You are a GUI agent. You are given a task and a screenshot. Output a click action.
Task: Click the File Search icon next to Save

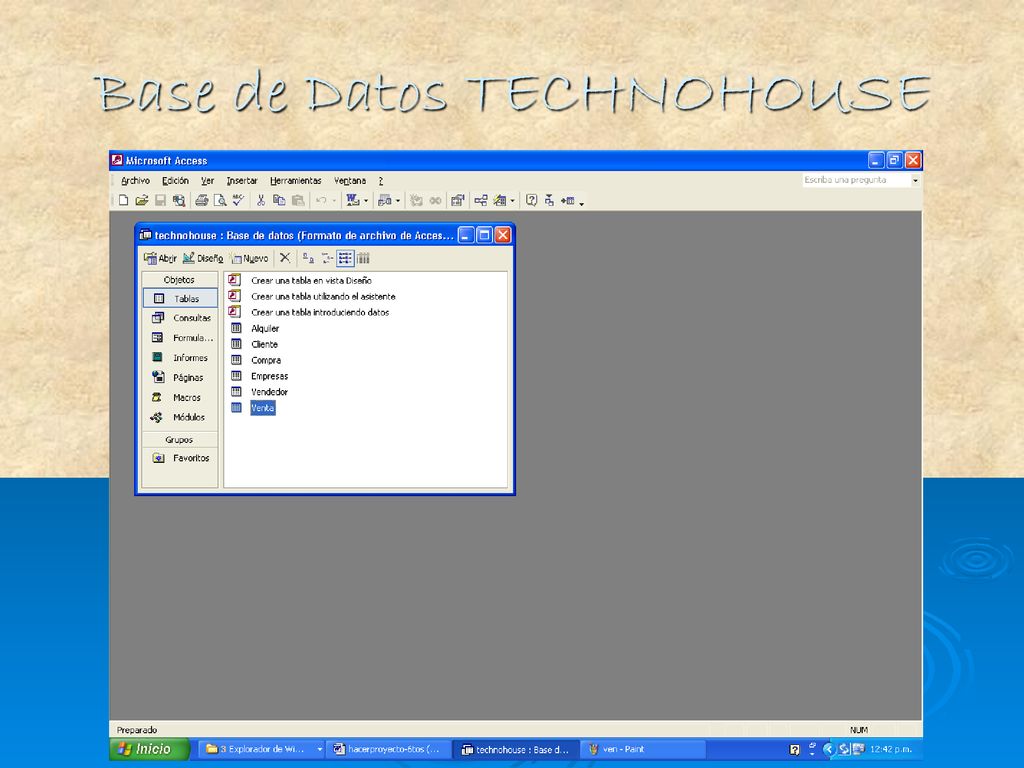(x=178, y=200)
